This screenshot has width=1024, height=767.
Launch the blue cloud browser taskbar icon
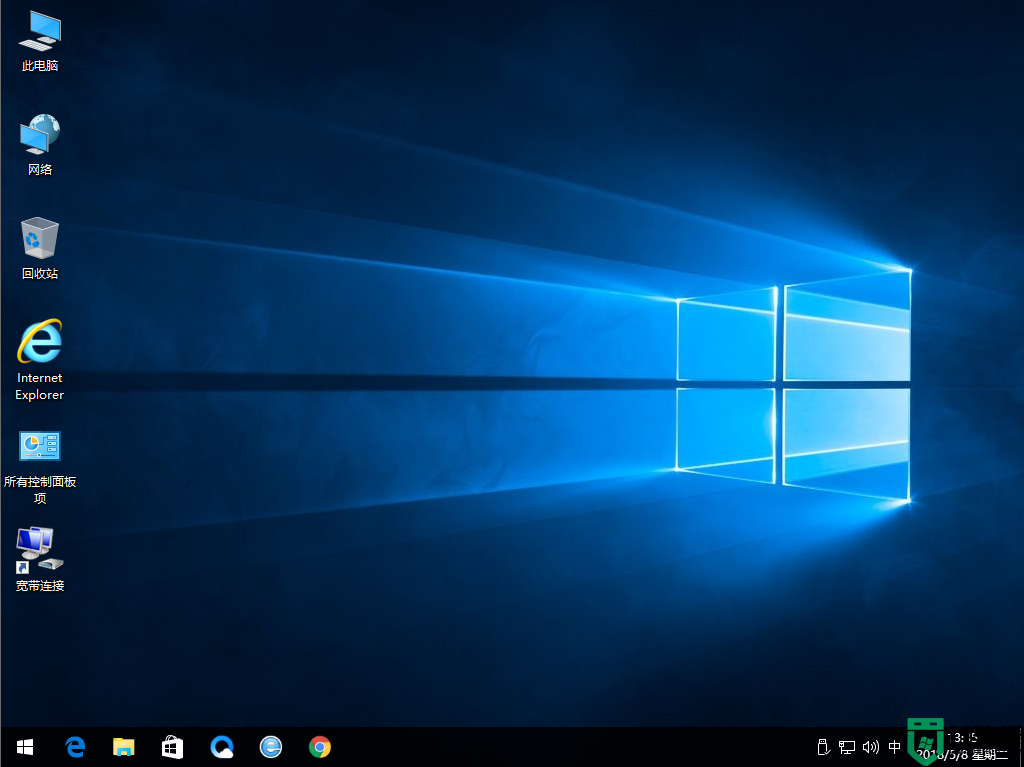point(222,747)
